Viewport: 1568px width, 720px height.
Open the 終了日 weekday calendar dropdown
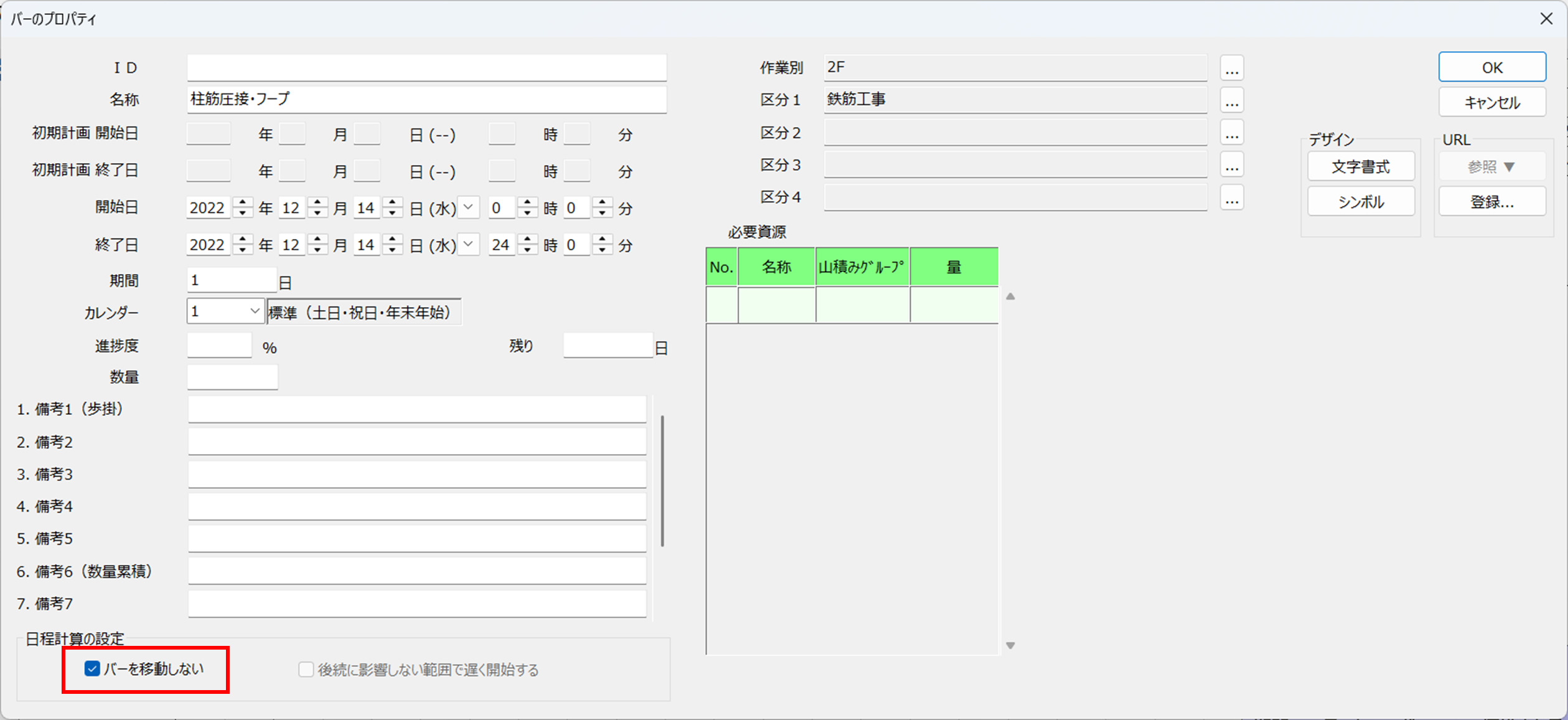(x=469, y=244)
